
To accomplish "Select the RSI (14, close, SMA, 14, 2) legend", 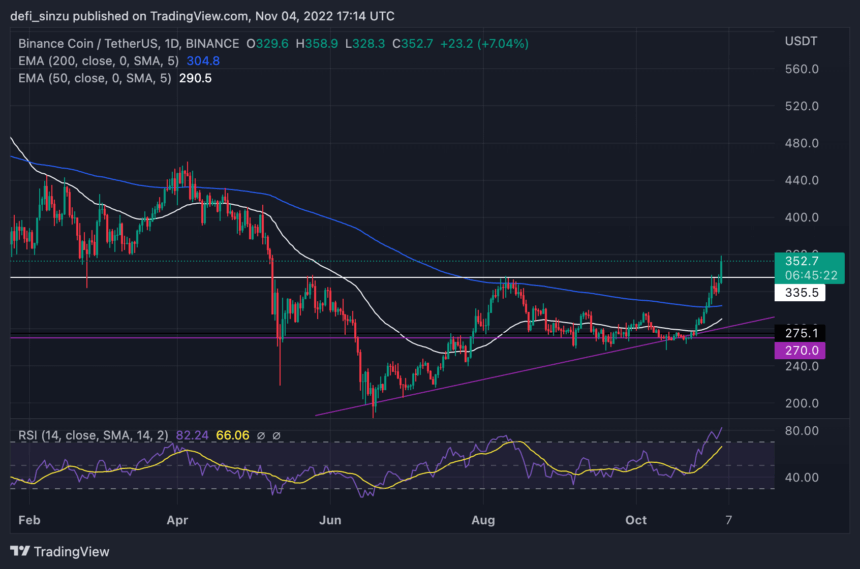I will click(x=93, y=436).
